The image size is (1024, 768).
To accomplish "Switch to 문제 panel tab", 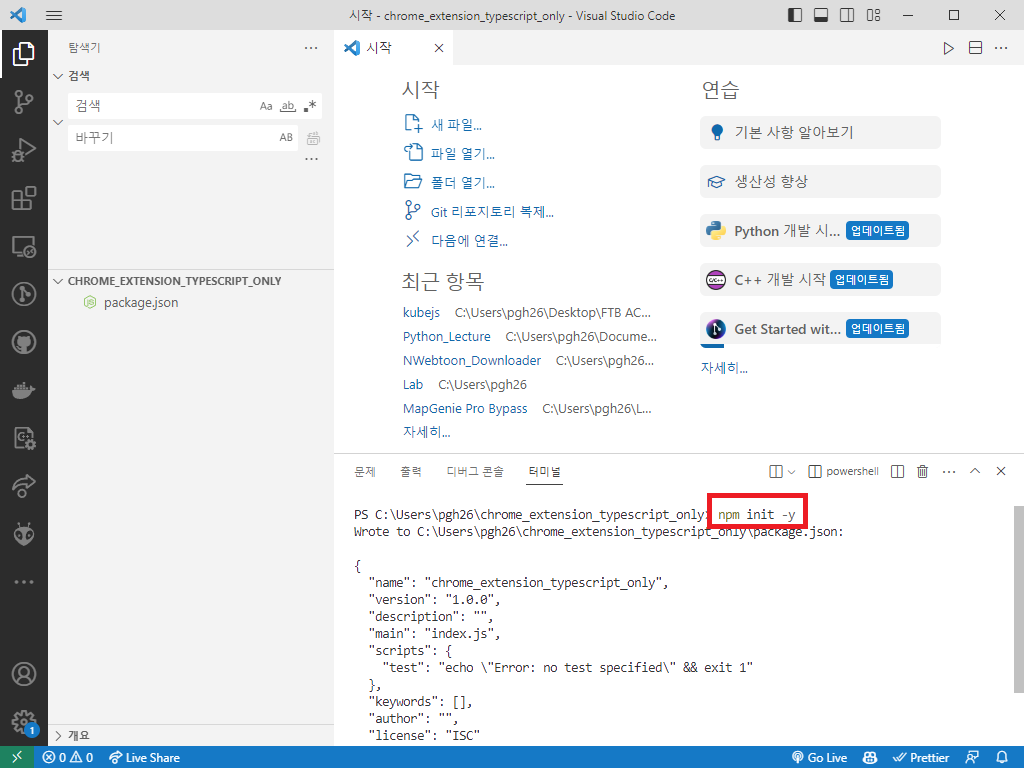I will pos(365,472).
